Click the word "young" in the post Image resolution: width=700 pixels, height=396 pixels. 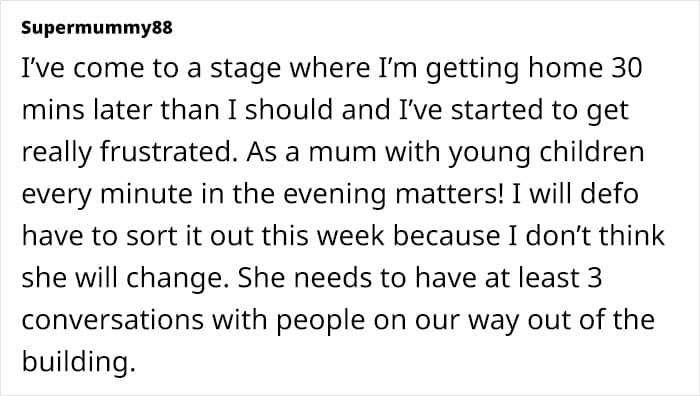click(489, 154)
